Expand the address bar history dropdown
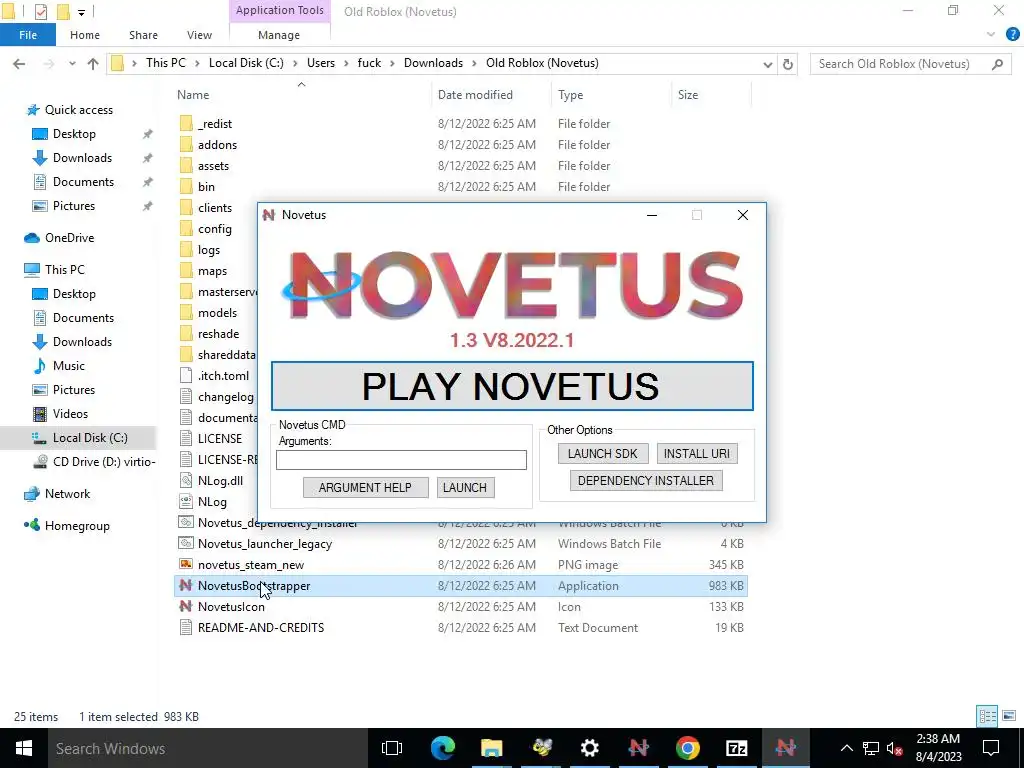The width and height of the screenshot is (1024, 768). [768, 64]
